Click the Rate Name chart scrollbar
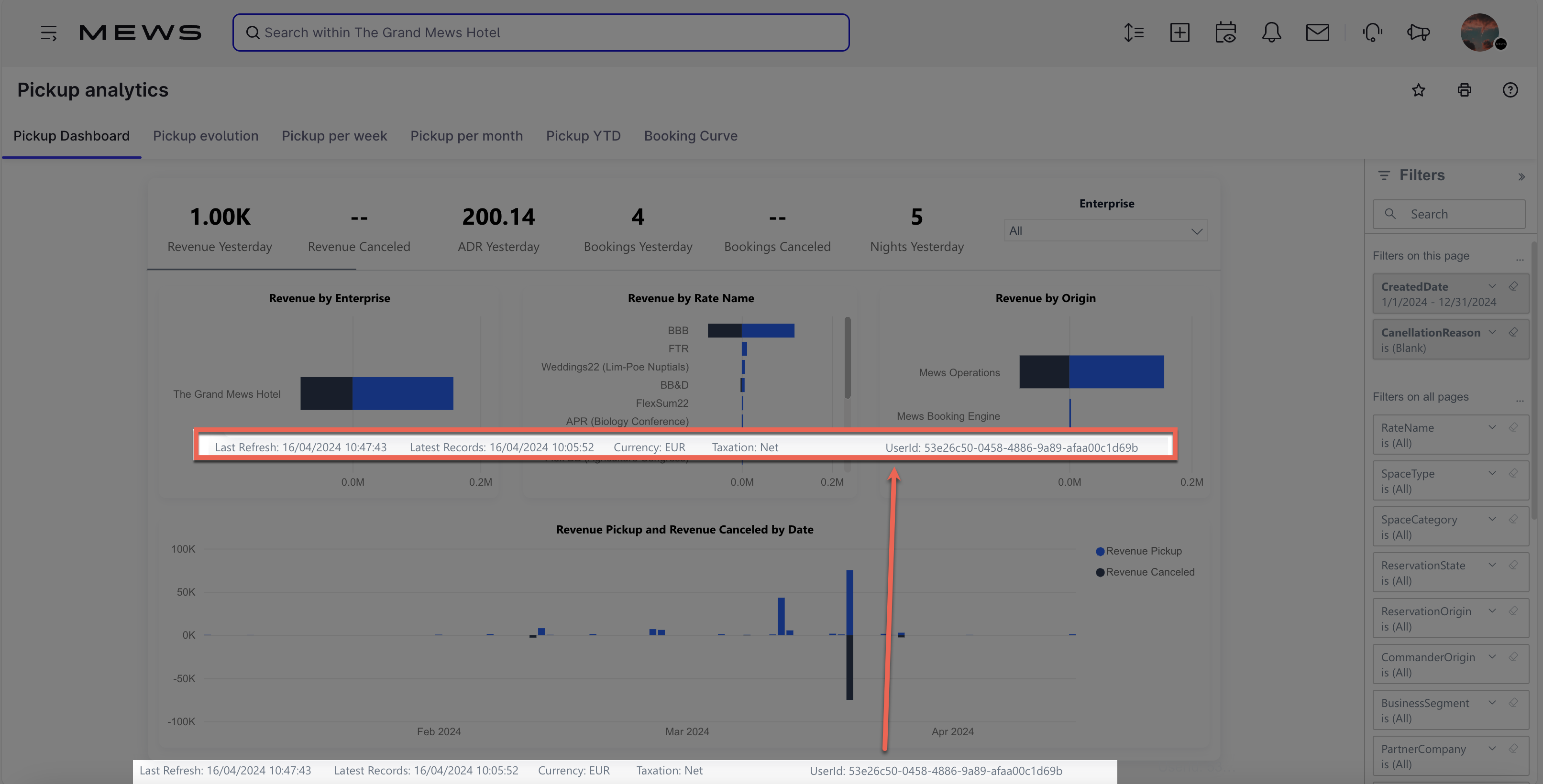This screenshot has height=784, width=1543. point(848,357)
